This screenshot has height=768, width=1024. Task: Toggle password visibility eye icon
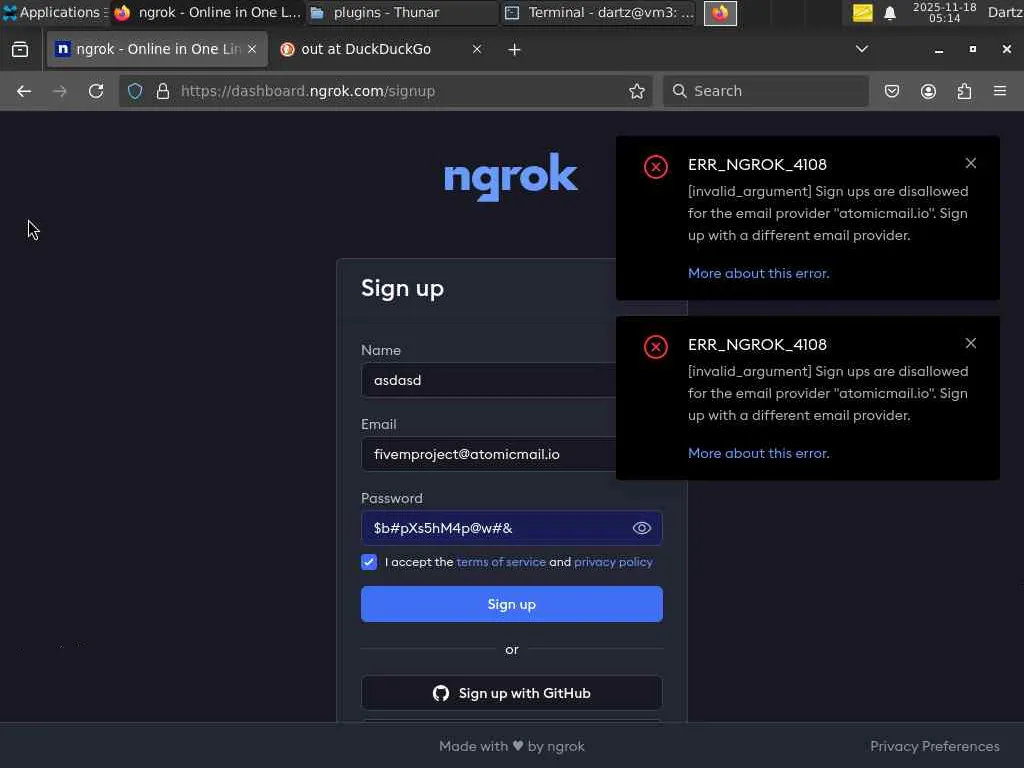coord(642,528)
